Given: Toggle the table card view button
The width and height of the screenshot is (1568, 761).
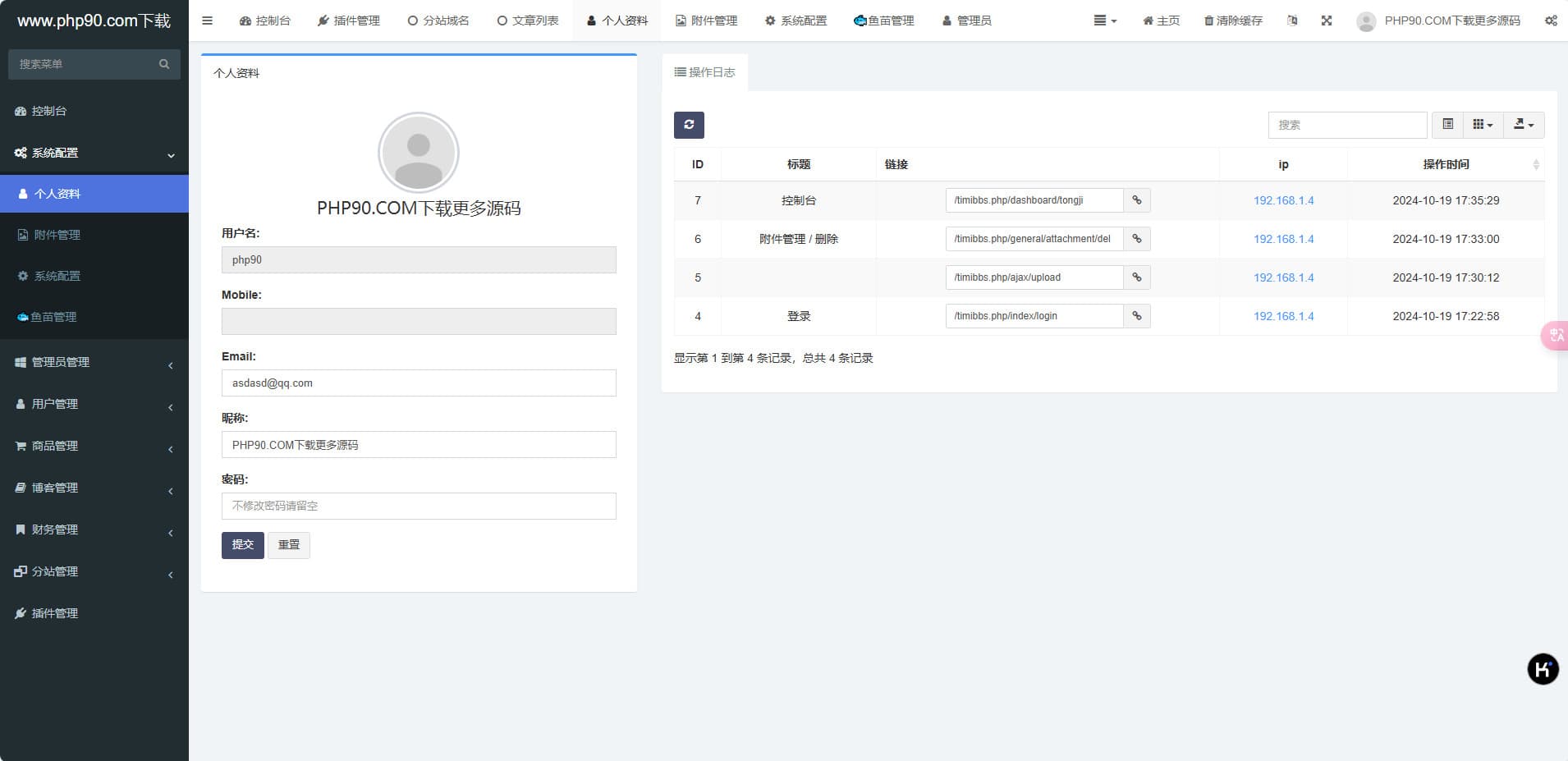Looking at the screenshot, I should [x=1447, y=125].
